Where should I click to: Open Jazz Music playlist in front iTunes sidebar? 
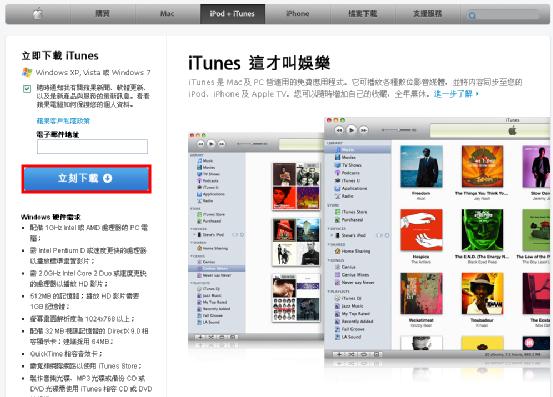(x=348, y=306)
